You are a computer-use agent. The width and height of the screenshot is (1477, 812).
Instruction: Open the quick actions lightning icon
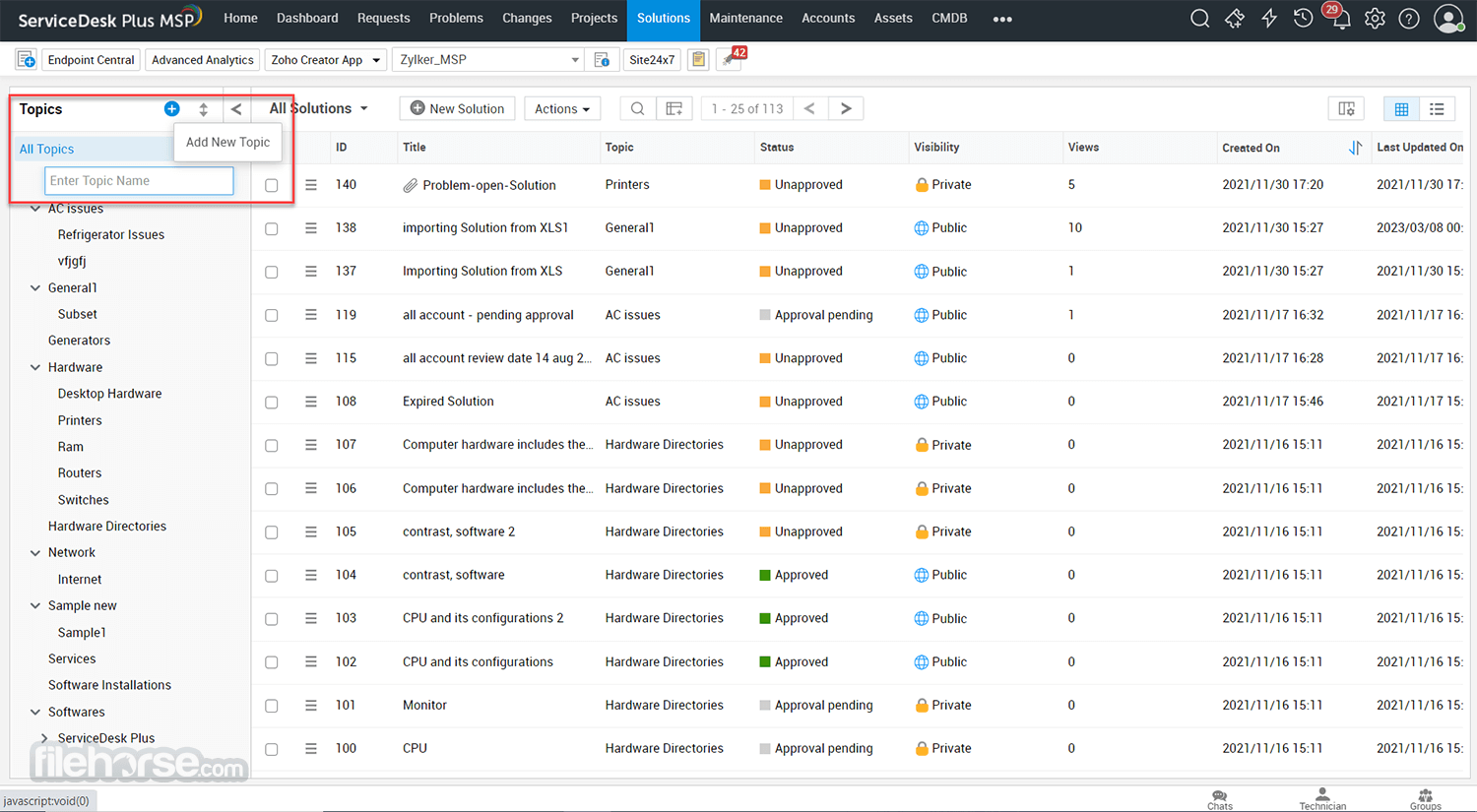(x=1269, y=19)
